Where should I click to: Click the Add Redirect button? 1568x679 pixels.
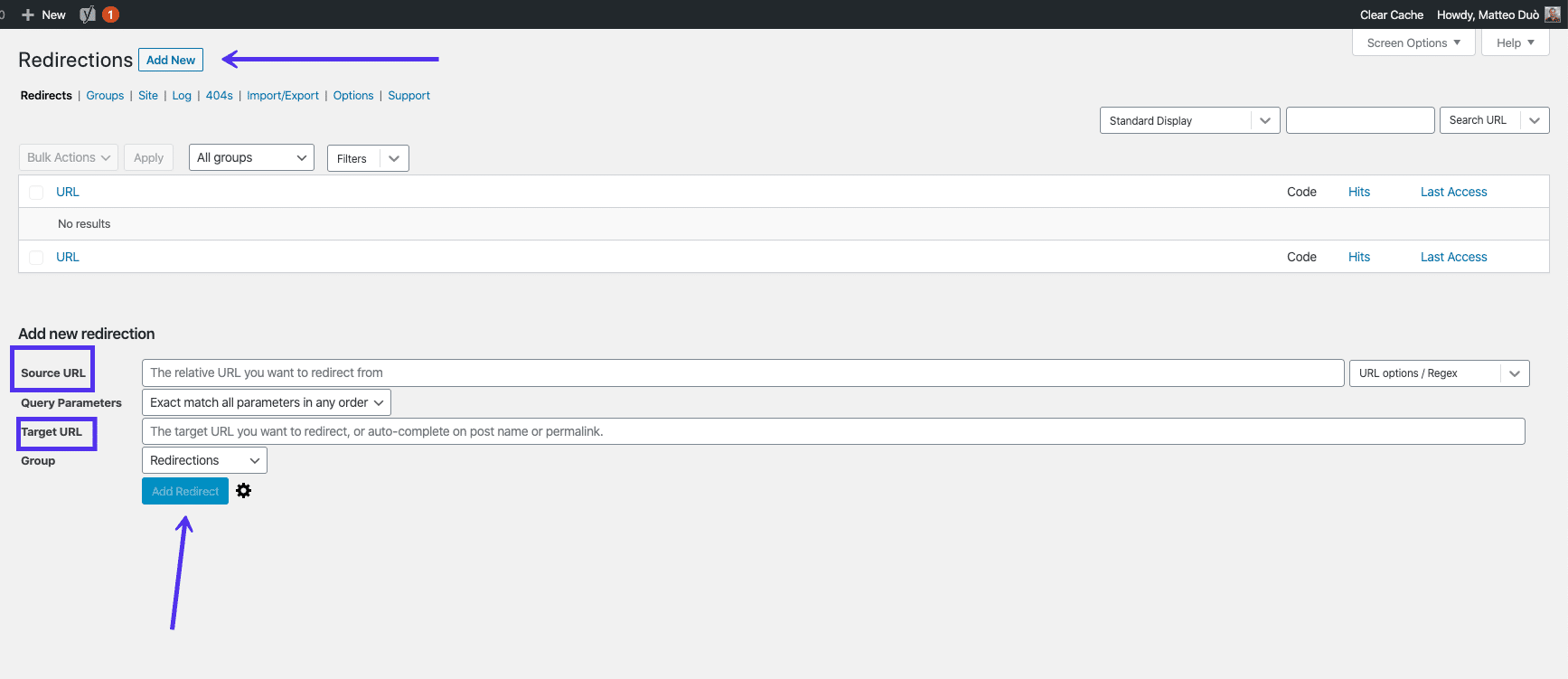click(185, 491)
